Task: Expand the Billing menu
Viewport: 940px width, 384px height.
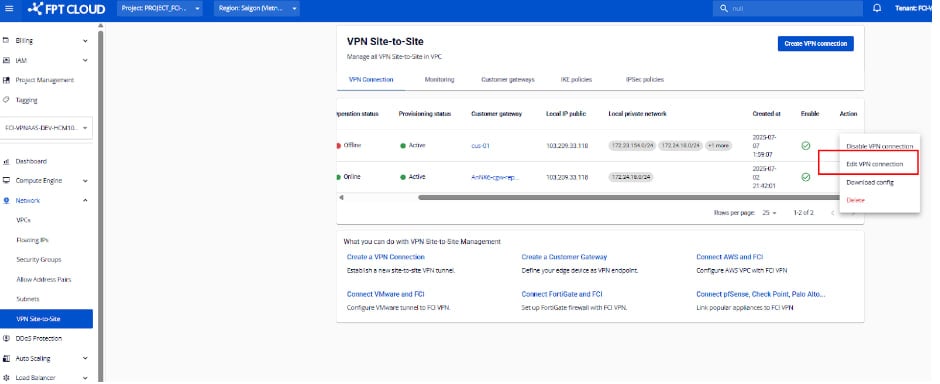Action: tap(85, 41)
